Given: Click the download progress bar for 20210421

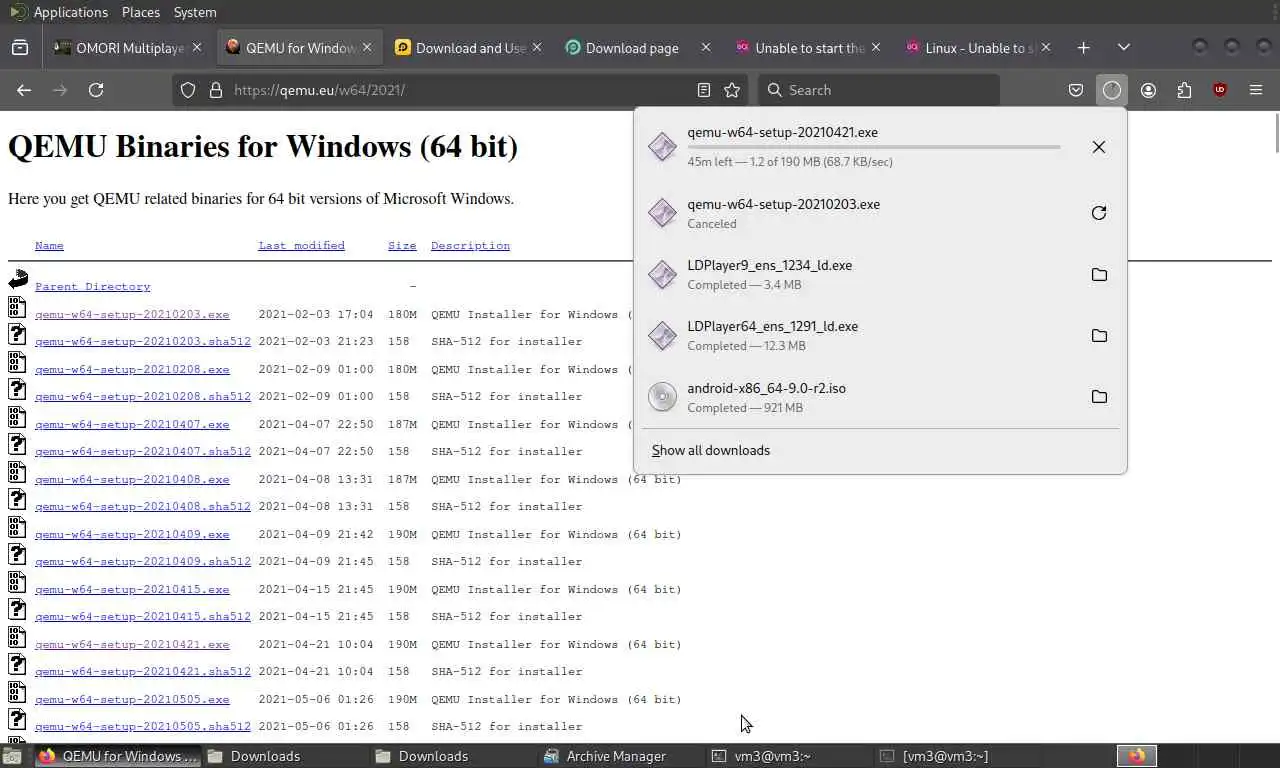Looking at the screenshot, I should click(x=874, y=147).
